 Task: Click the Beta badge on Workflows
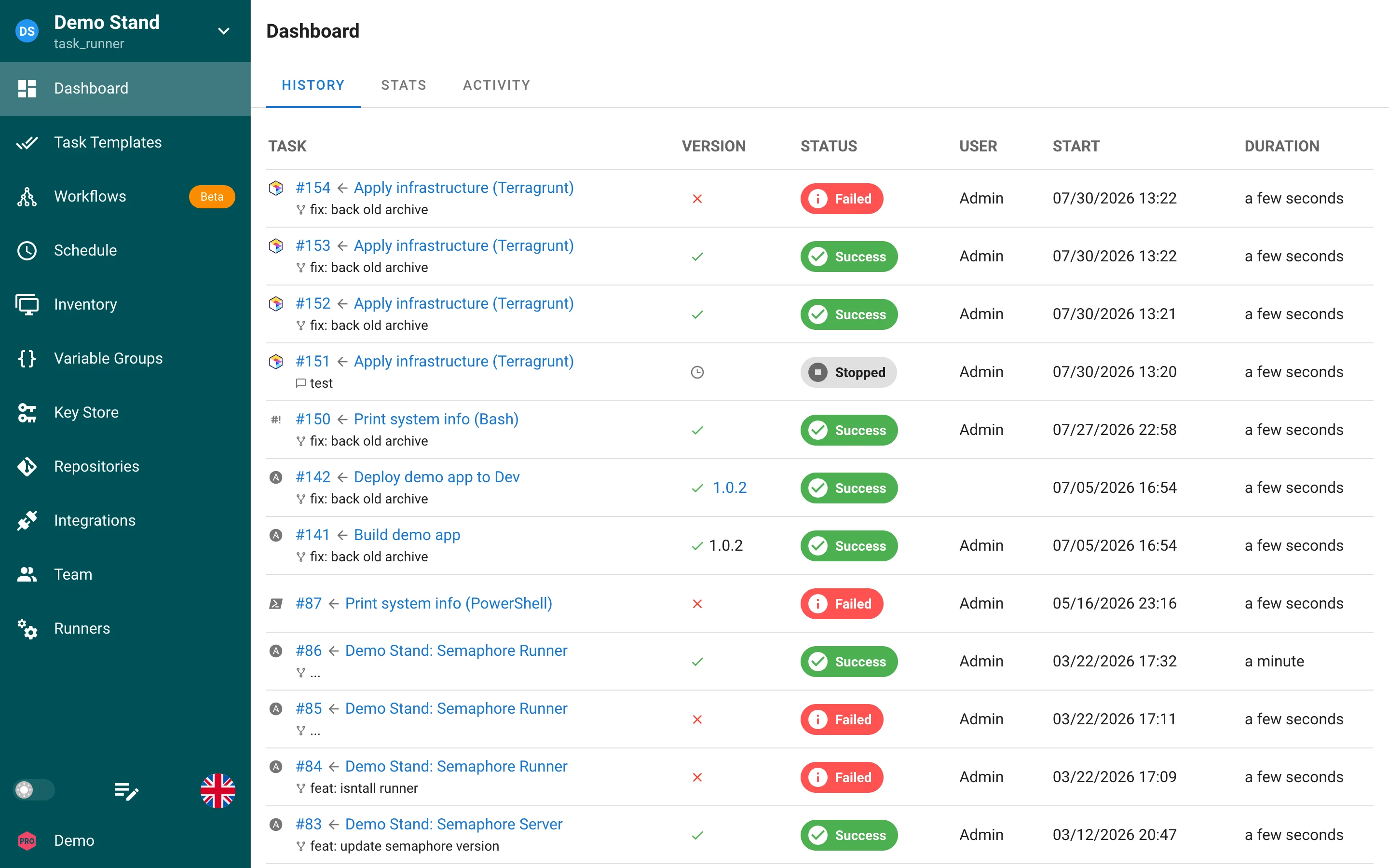tap(212, 196)
